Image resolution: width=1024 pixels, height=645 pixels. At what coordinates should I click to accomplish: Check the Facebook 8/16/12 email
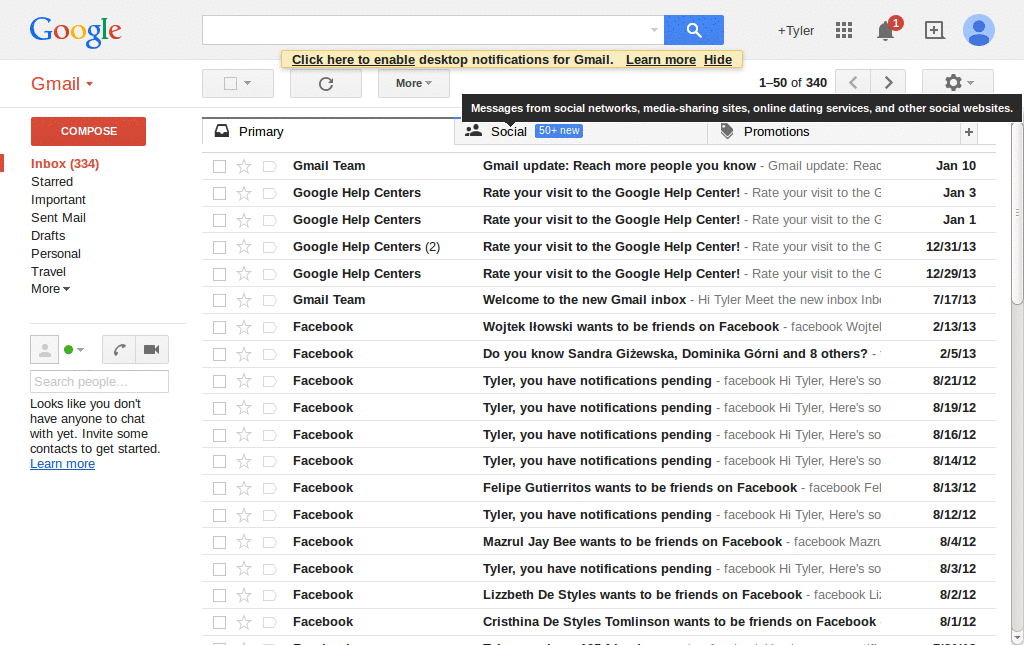[x=219, y=435]
